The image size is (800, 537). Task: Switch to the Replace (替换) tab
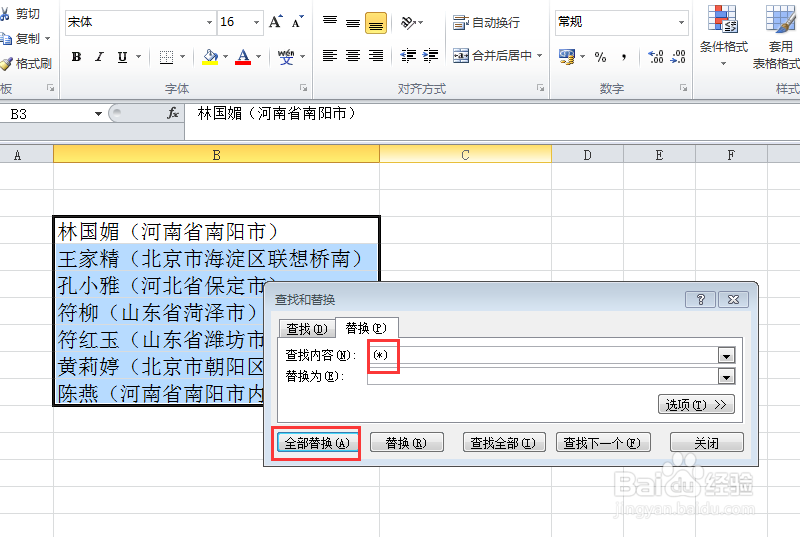366,328
